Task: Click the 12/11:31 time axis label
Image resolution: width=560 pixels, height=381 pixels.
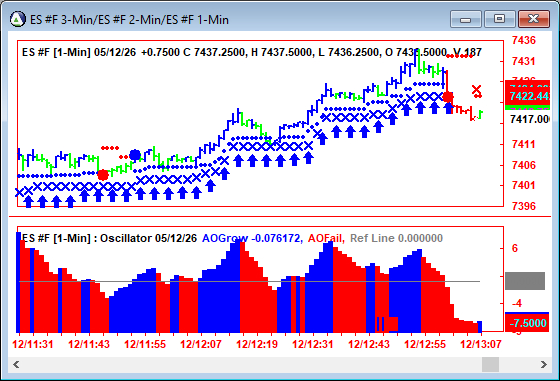Action: [33, 344]
